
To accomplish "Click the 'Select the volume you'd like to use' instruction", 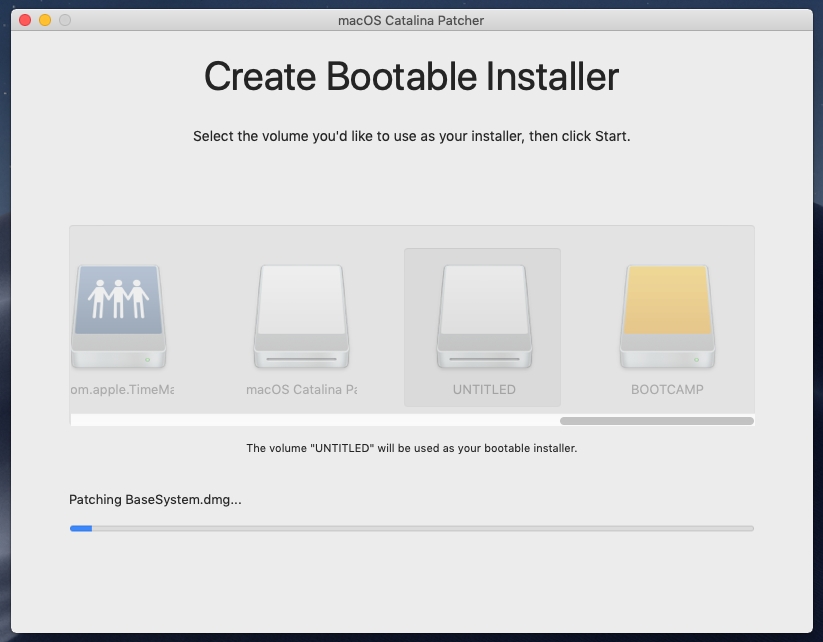I will point(412,136).
